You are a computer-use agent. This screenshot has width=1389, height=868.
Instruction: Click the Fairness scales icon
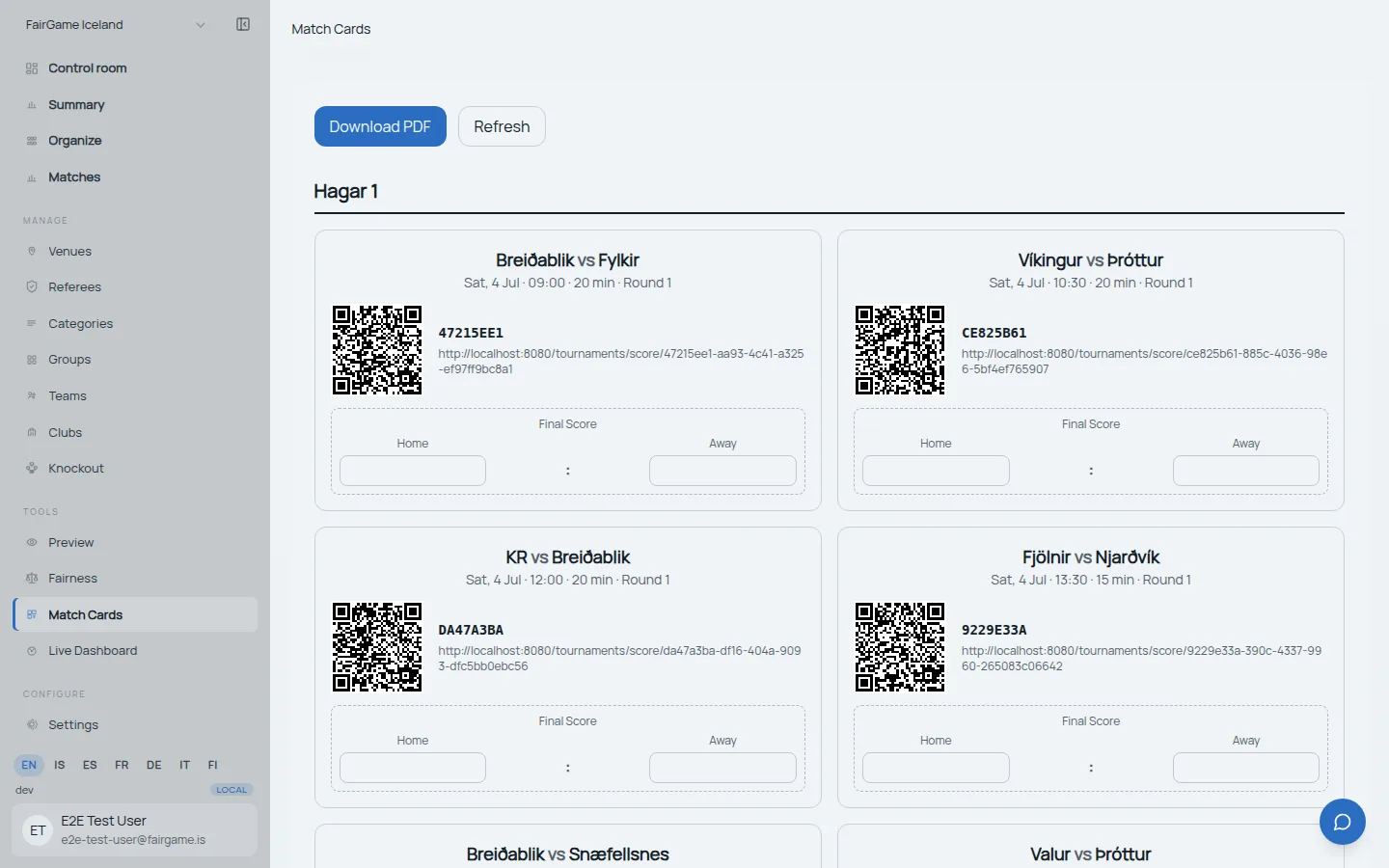[x=32, y=578]
